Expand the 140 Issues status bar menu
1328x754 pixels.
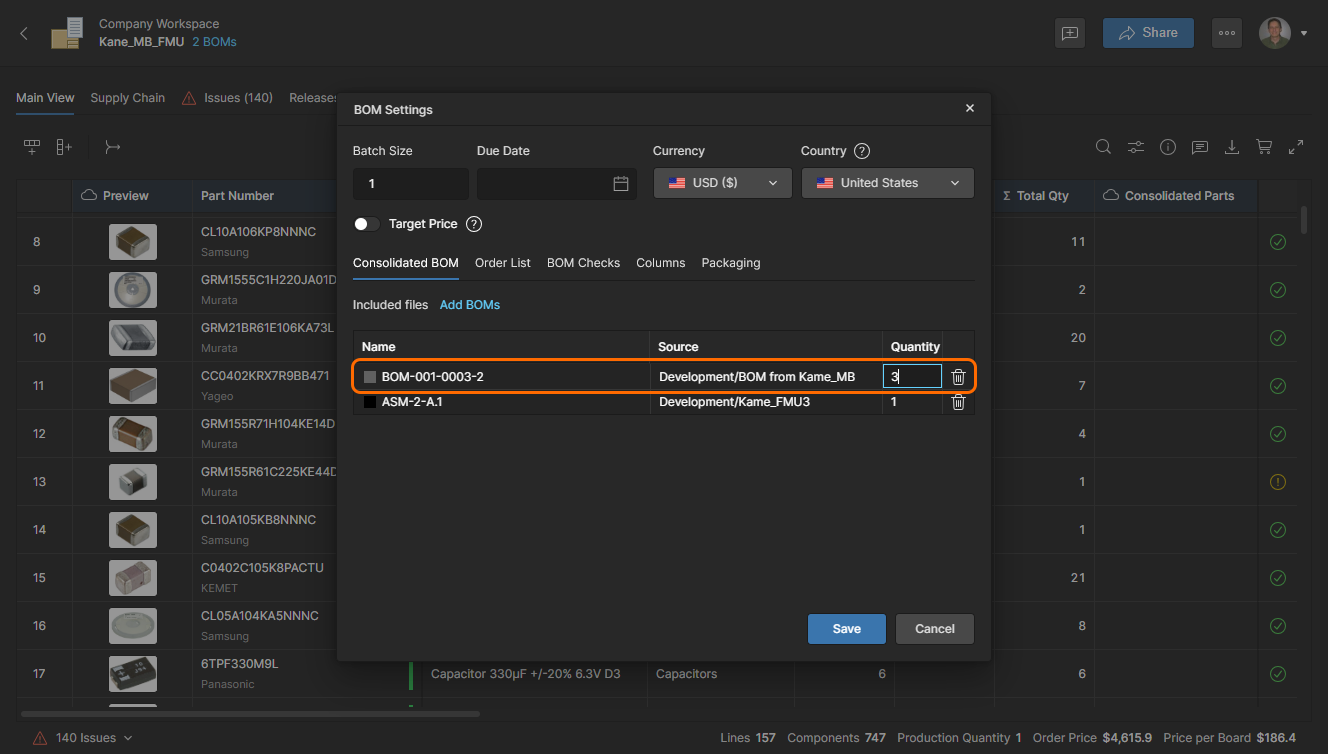tap(84, 738)
